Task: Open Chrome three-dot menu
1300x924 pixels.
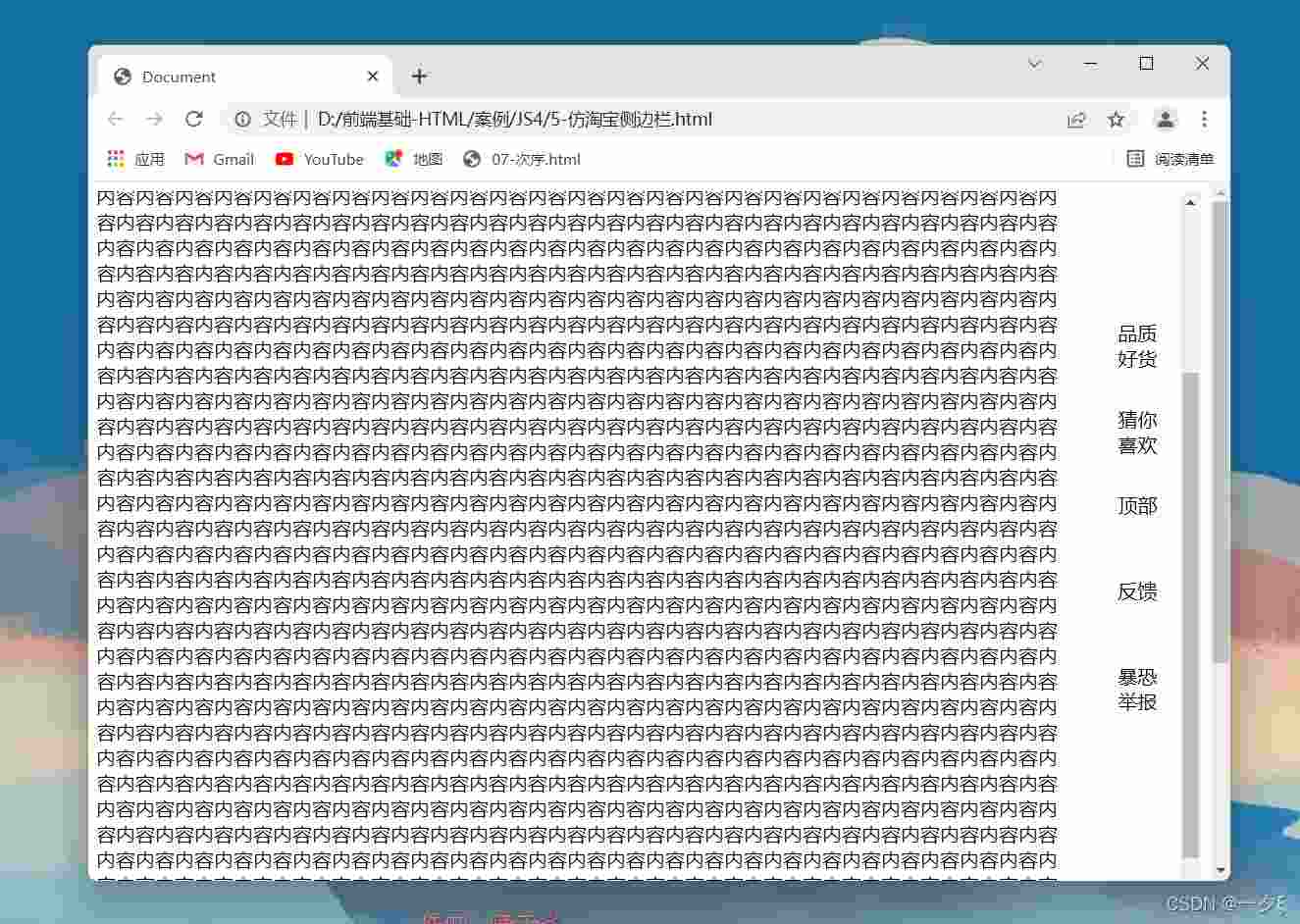Action: tap(1204, 119)
